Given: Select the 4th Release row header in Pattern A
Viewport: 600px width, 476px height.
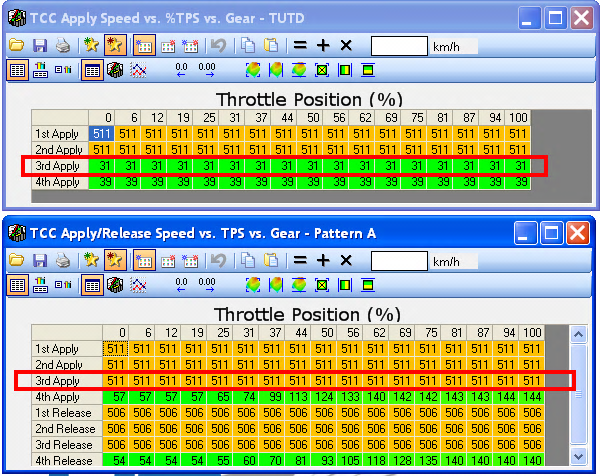Looking at the screenshot, I should tap(62, 460).
